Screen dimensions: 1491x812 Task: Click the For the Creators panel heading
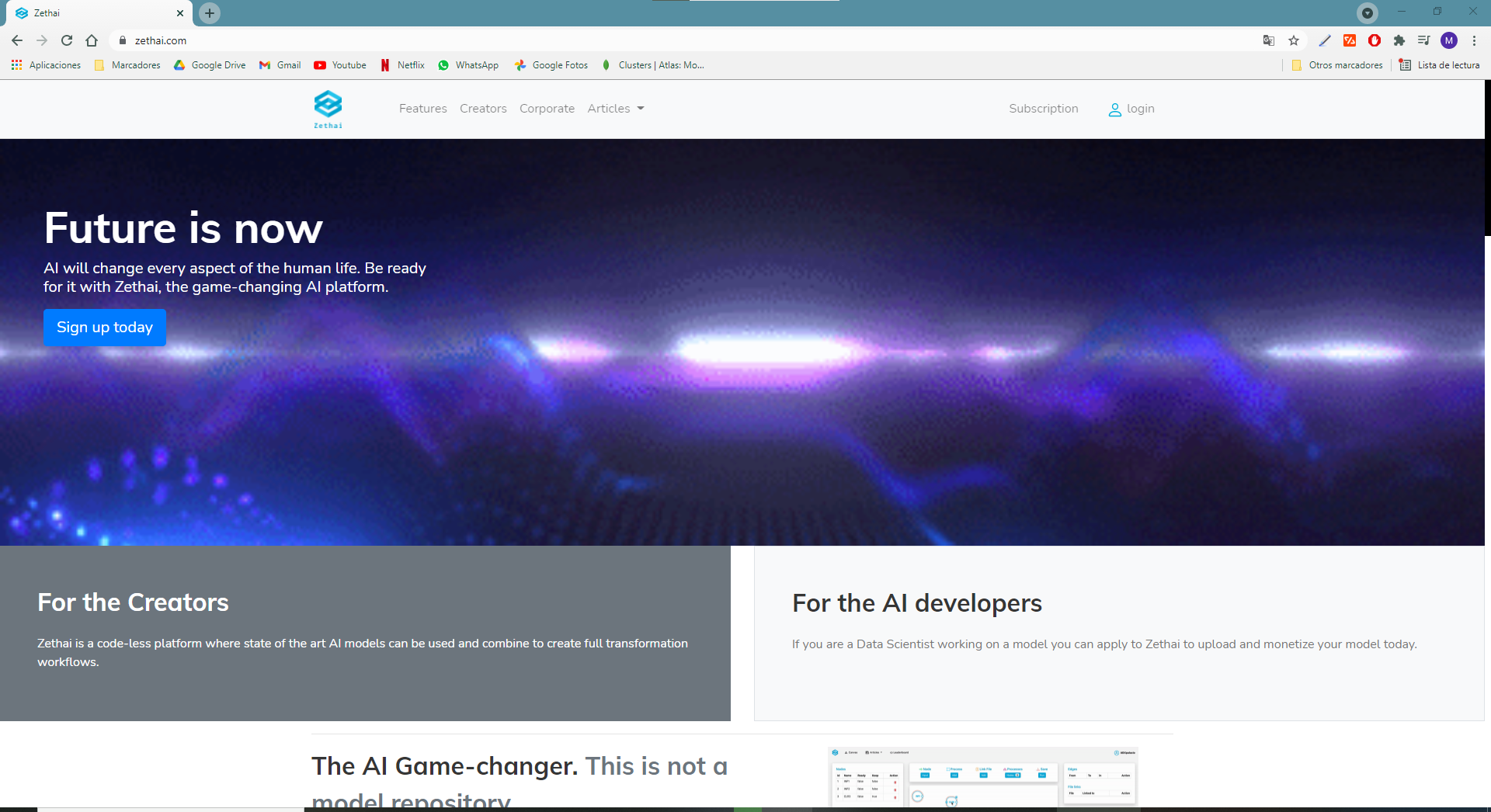pyautogui.click(x=133, y=602)
